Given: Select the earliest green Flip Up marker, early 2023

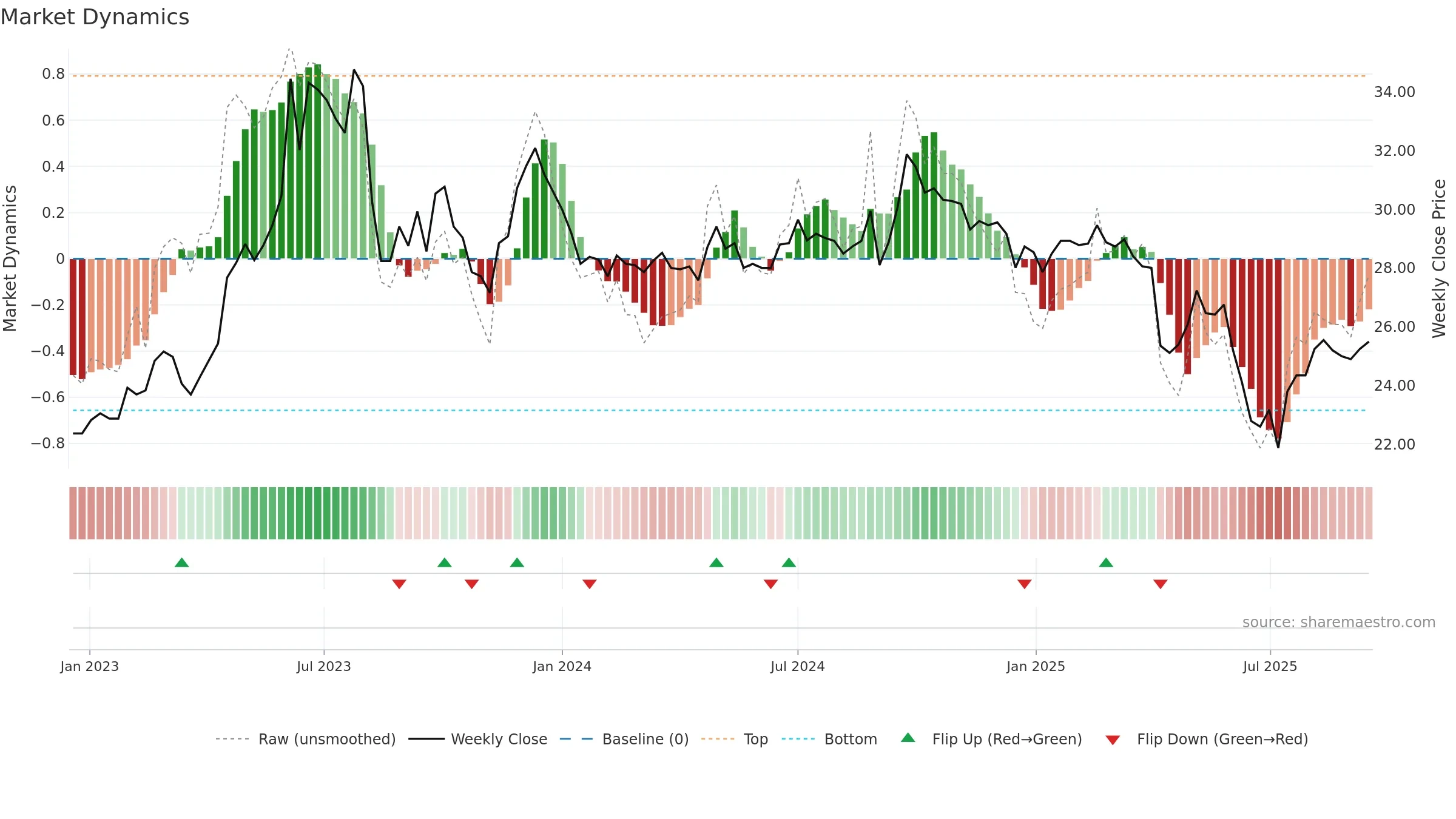Looking at the screenshot, I should [x=181, y=562].
